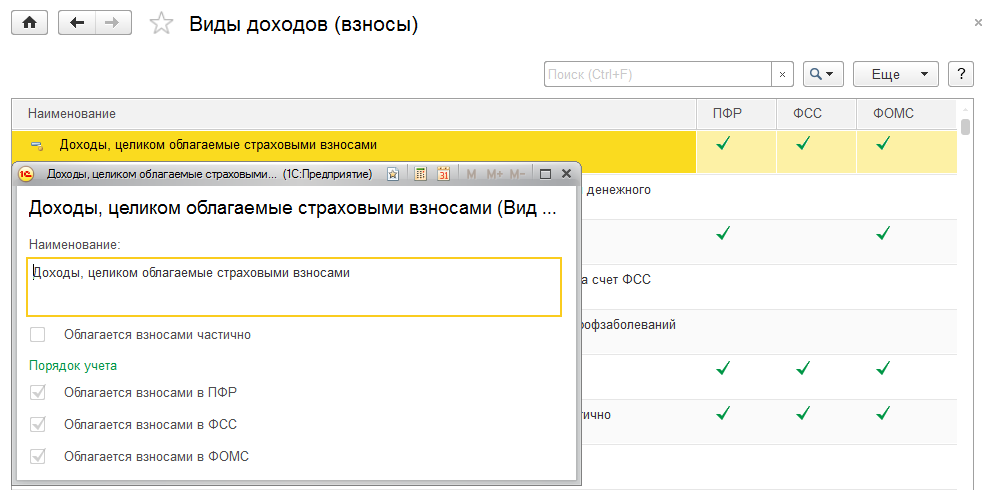Go to the home page
The height and width of the screenshot is (490, 992).
pyautogui.click(x=29, y=24)
